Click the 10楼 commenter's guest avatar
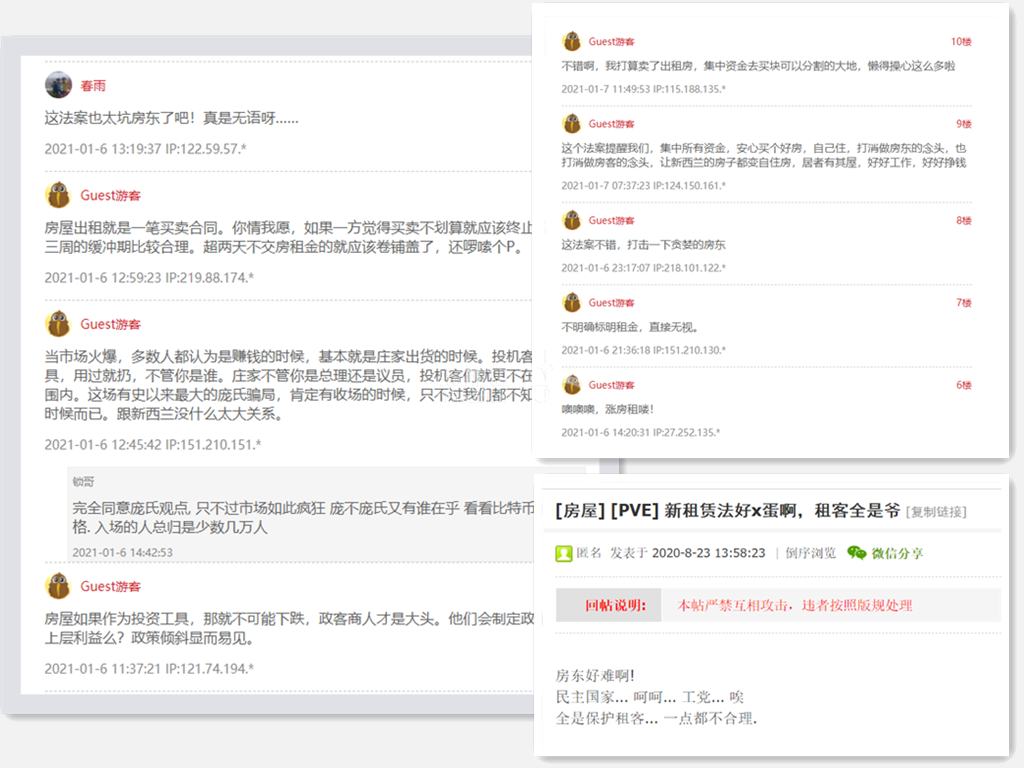Viewport: 1024px width, 768px height. (572, 41)
